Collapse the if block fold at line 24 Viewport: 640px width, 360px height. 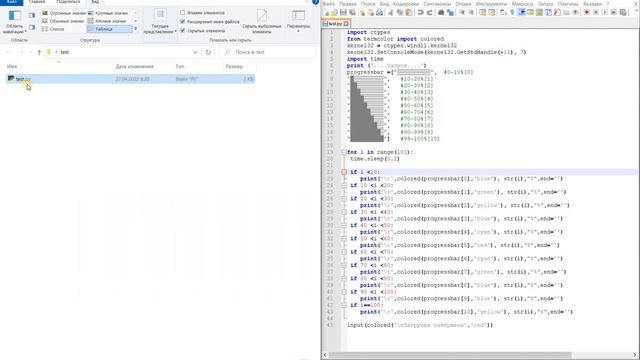tap(344, 185)
